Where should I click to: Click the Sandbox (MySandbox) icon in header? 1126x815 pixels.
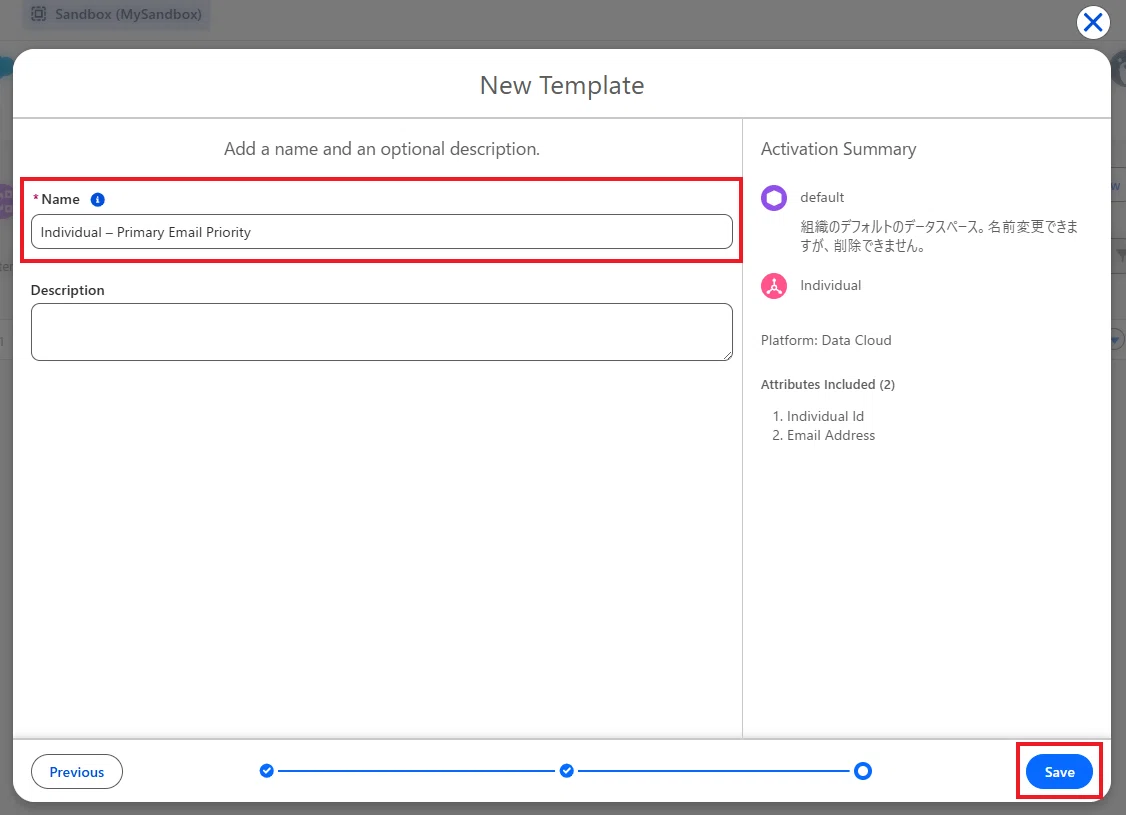tap(39, 14)
